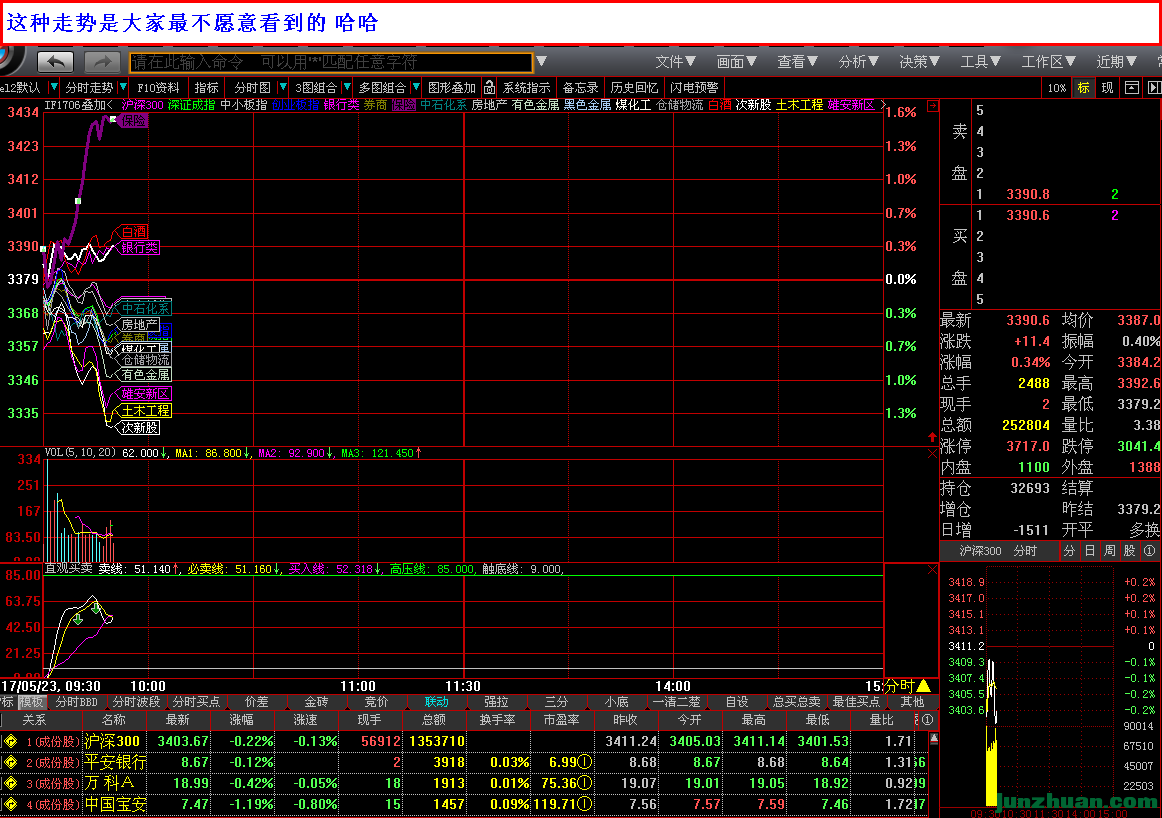This screenshot has height=818, width=1162.
Task: Click the diamond icon in the 平安银行 row
Action: 11,762
